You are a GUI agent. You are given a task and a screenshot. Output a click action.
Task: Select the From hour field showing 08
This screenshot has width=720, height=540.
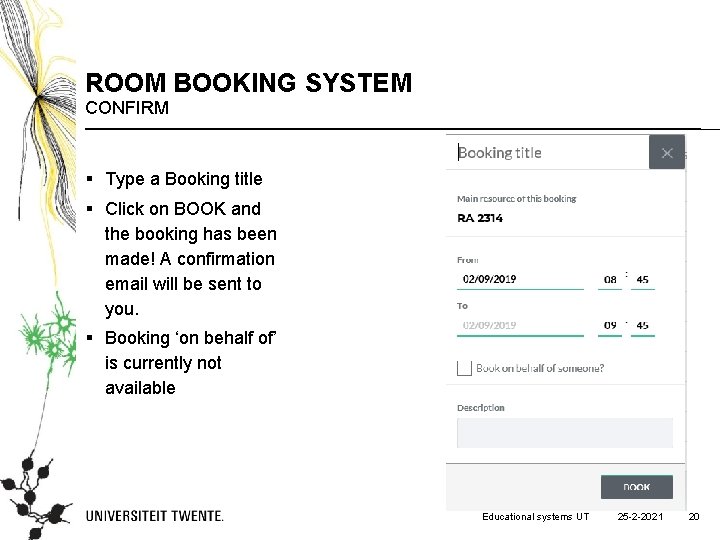[x=610, y=279]
